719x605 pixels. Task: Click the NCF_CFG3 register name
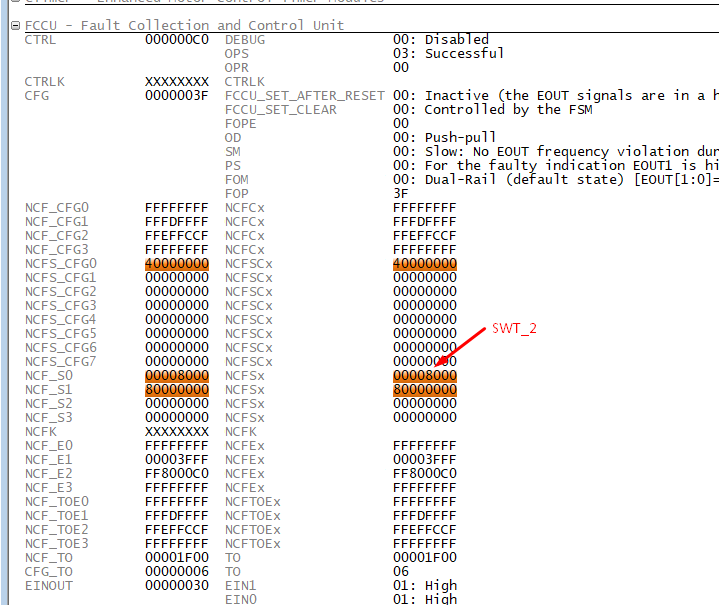click(57, 250)
